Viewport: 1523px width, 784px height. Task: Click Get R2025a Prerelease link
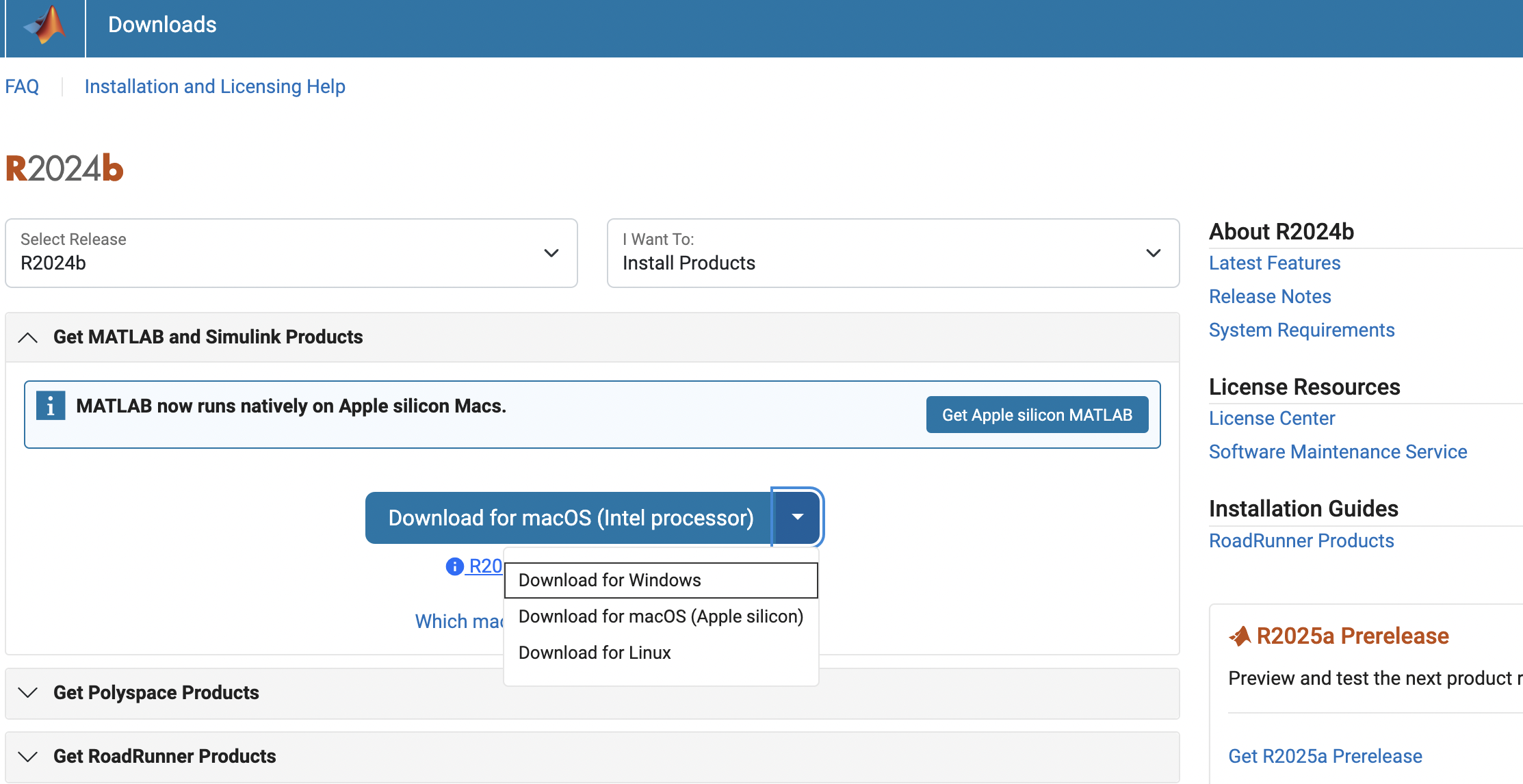1325,756
